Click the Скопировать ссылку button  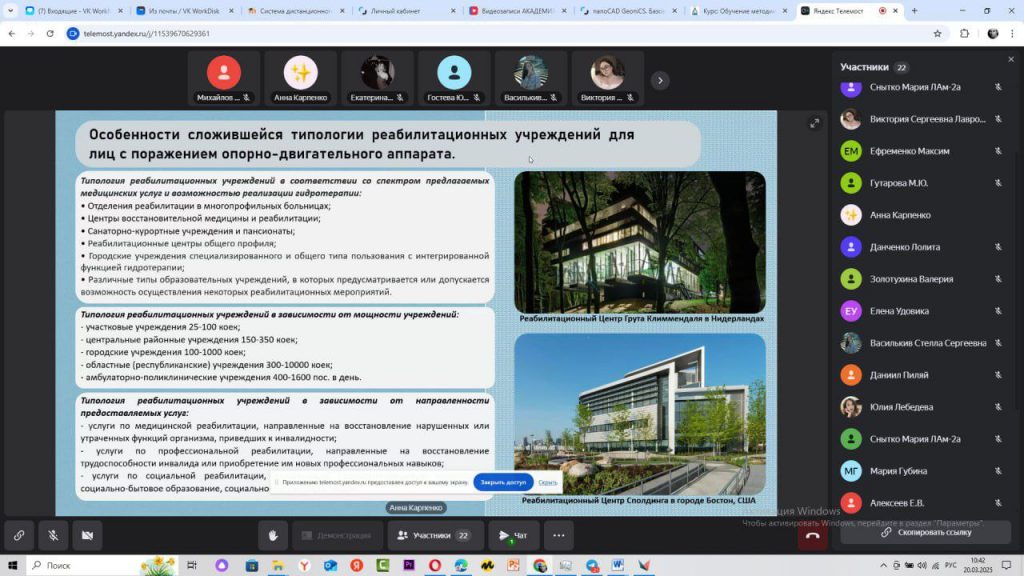point(925,532)
